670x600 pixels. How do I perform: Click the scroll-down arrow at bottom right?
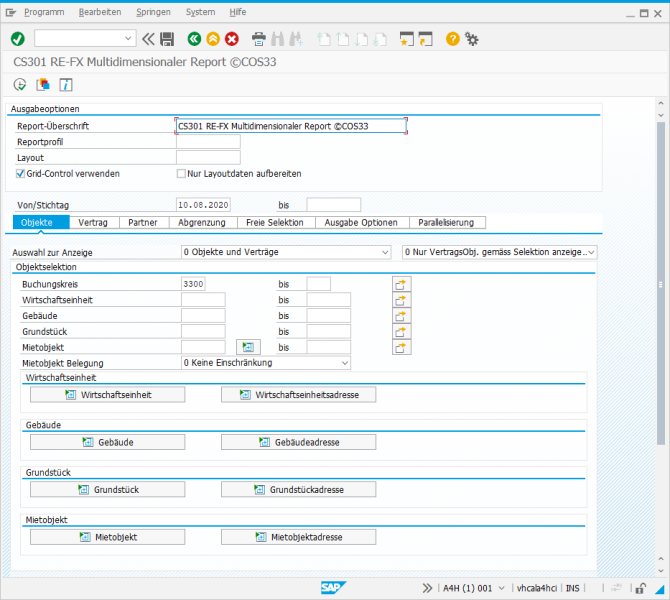coord(661,571)
